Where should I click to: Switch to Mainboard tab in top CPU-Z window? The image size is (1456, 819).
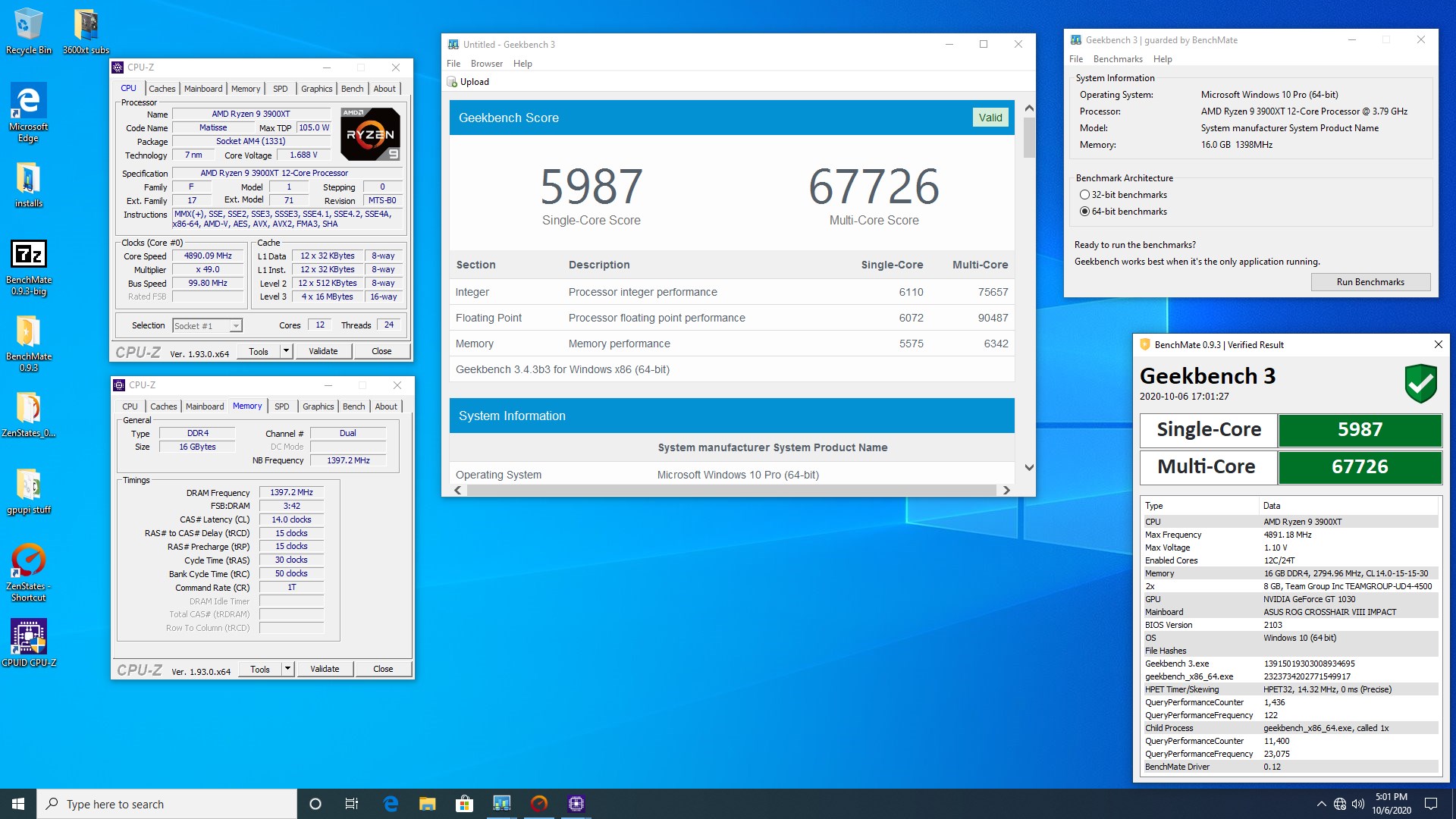pos(203,89)
